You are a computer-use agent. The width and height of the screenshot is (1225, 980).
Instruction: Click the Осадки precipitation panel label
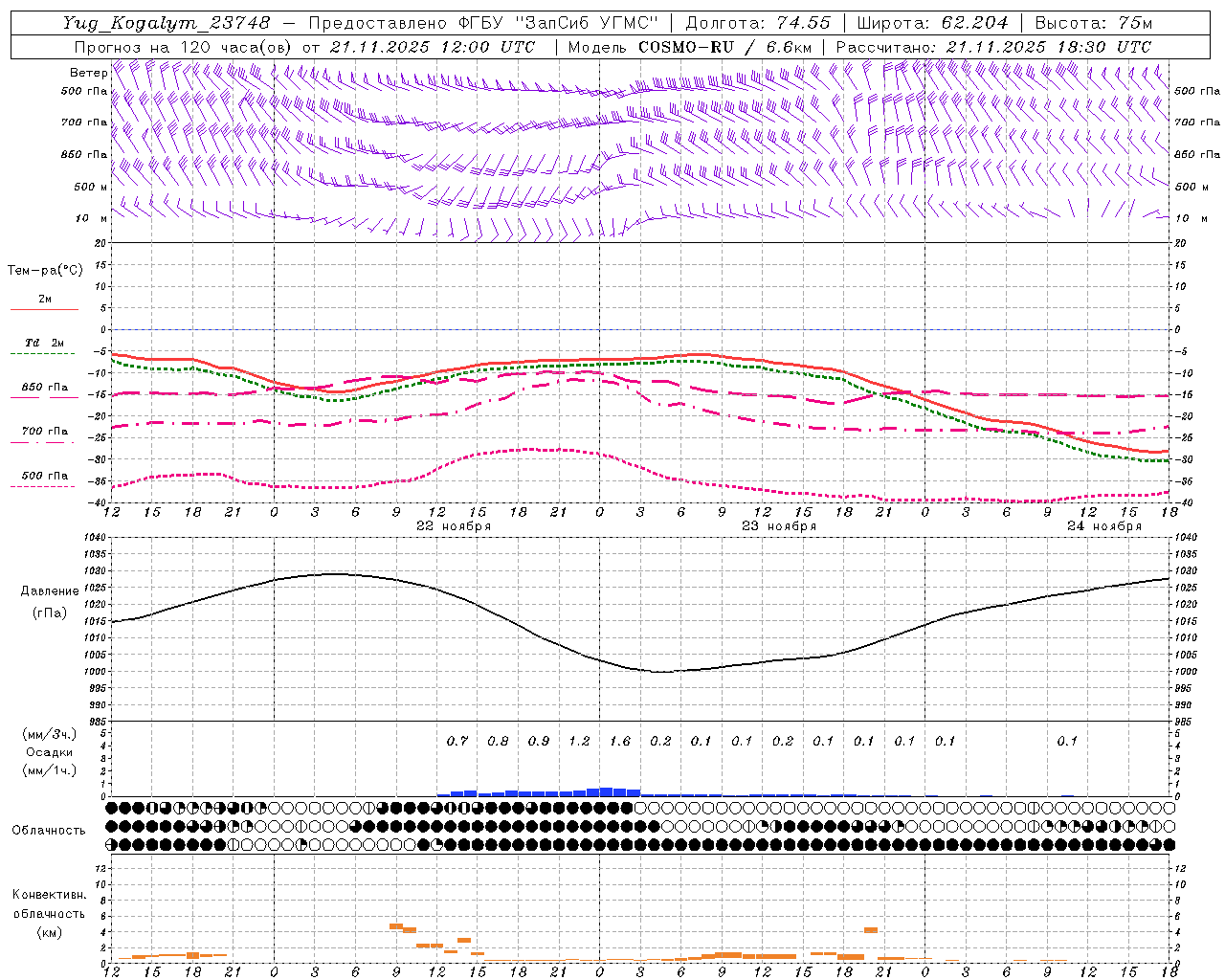(x=50, y=752)
